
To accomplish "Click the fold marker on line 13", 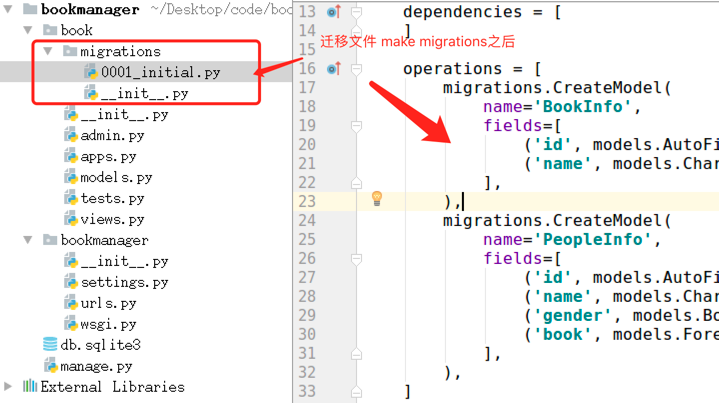I will tap(356, 12).
